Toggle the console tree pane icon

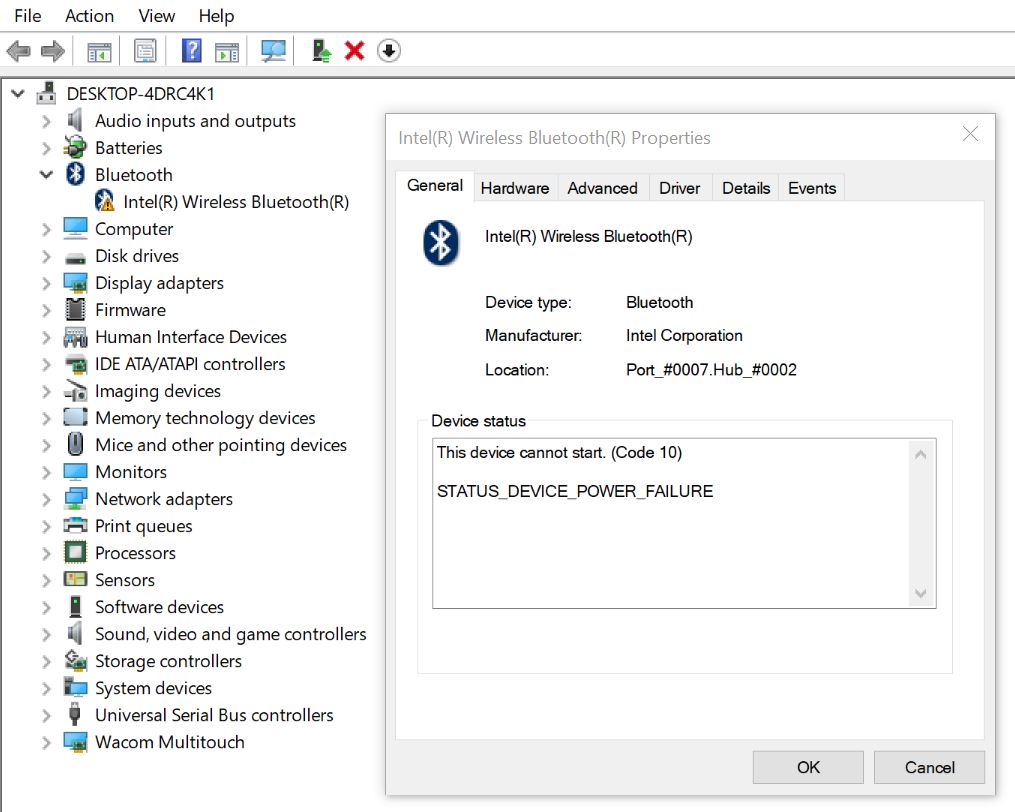pyautogui.click(x=99, y=51)
